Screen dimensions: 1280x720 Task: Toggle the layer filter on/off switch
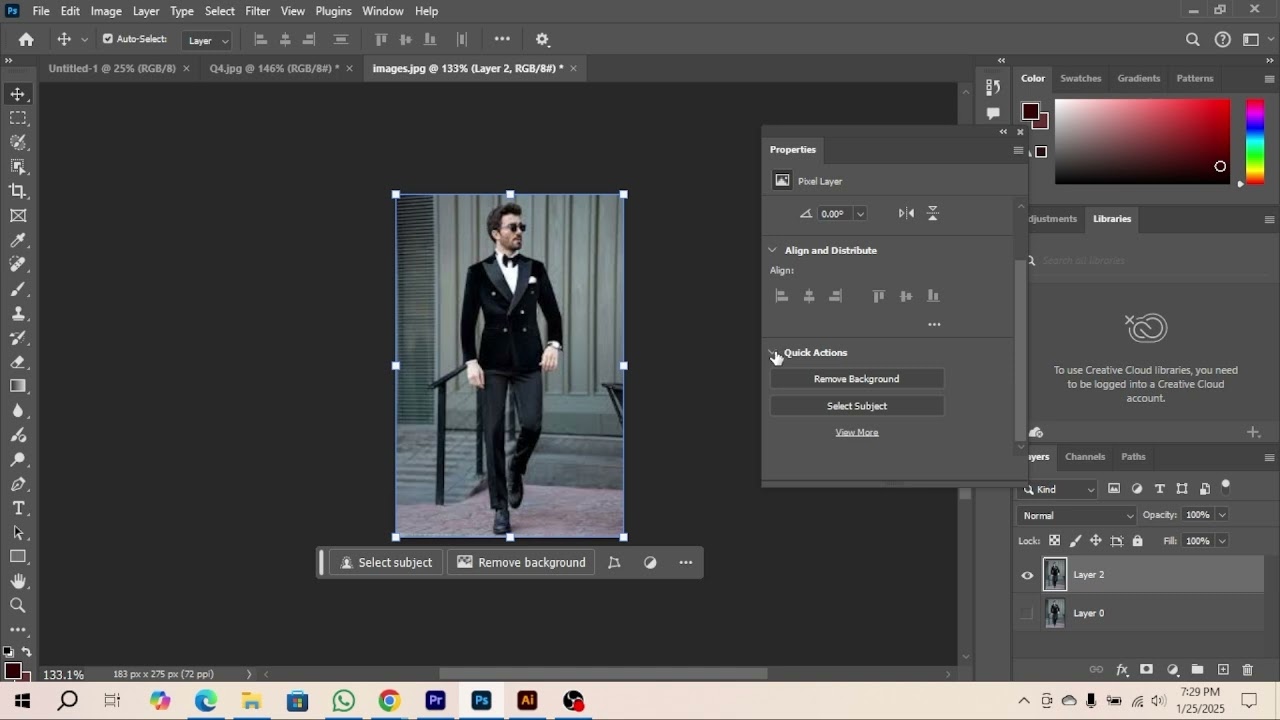1226,487
